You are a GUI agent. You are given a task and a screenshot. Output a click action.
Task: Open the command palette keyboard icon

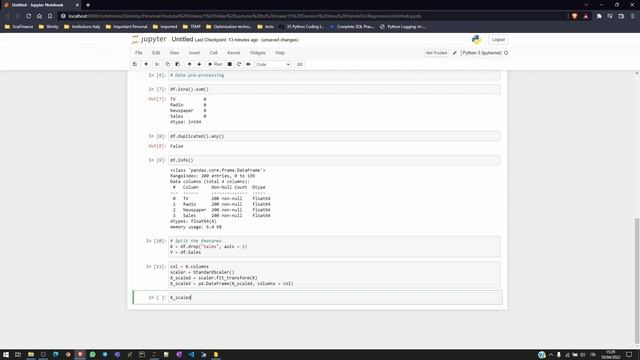pyautogui.click(x=300, y=64)
